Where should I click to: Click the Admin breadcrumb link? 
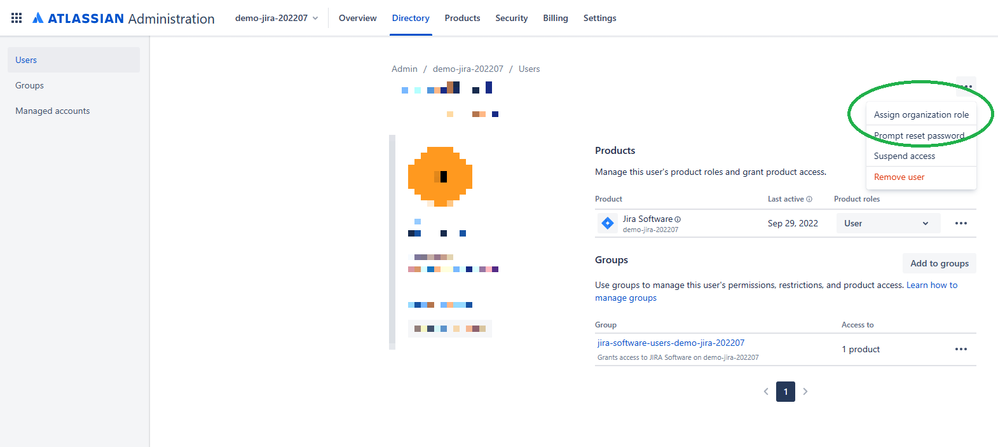(404, 69)
